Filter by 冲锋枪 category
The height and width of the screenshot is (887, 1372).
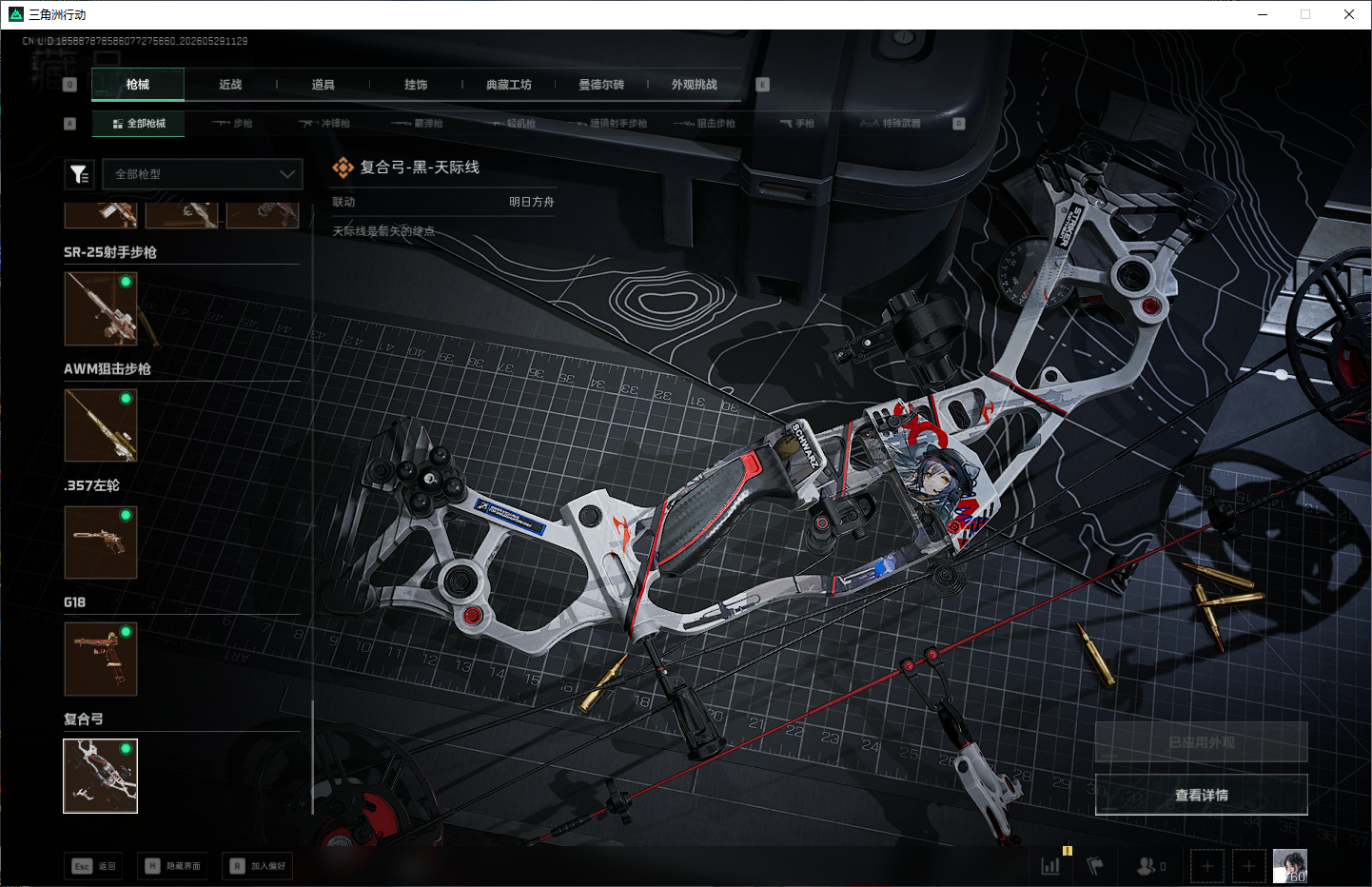[x=324, y=124]
